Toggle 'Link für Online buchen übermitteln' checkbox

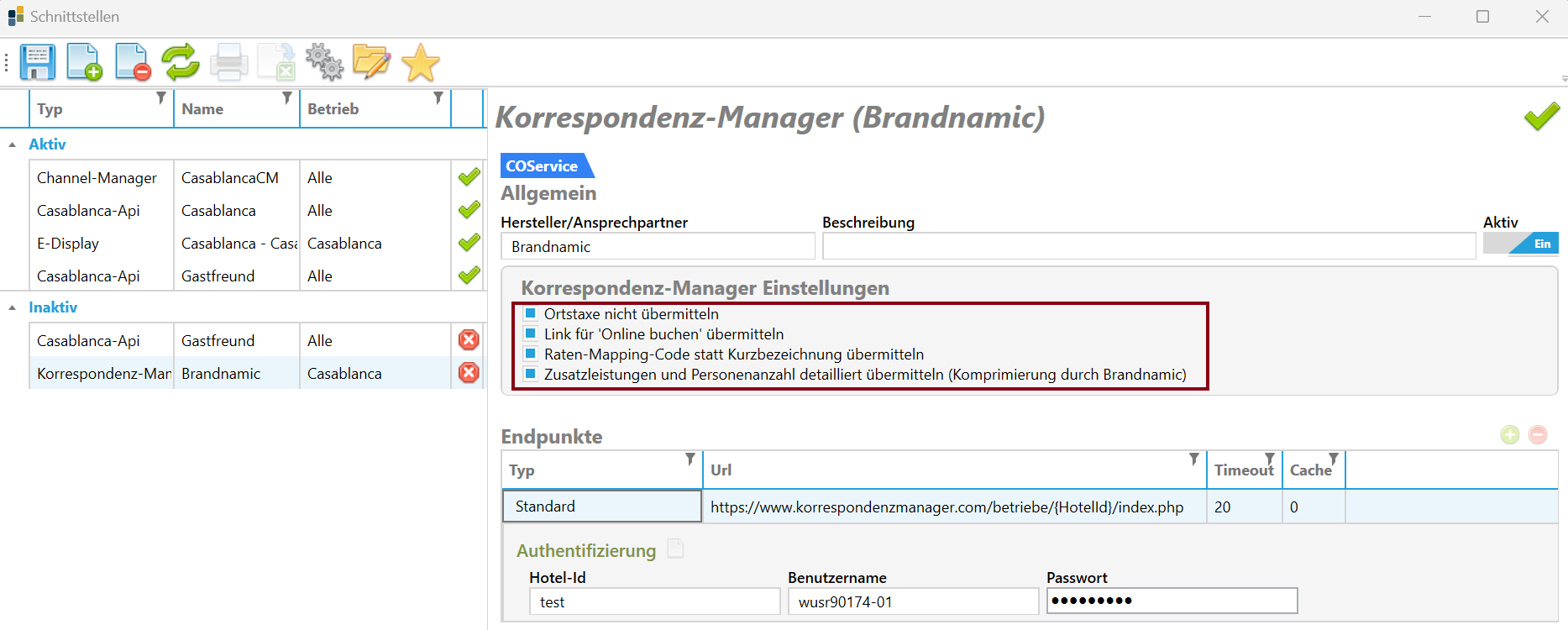530,333
